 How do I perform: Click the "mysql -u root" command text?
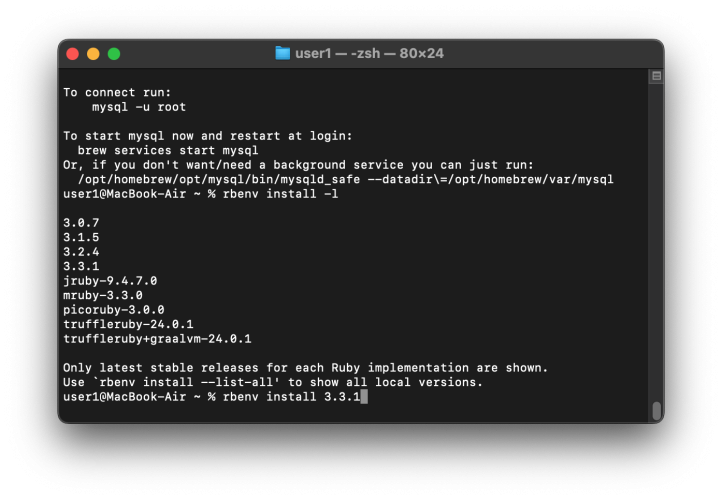click(x=138, y=106)
